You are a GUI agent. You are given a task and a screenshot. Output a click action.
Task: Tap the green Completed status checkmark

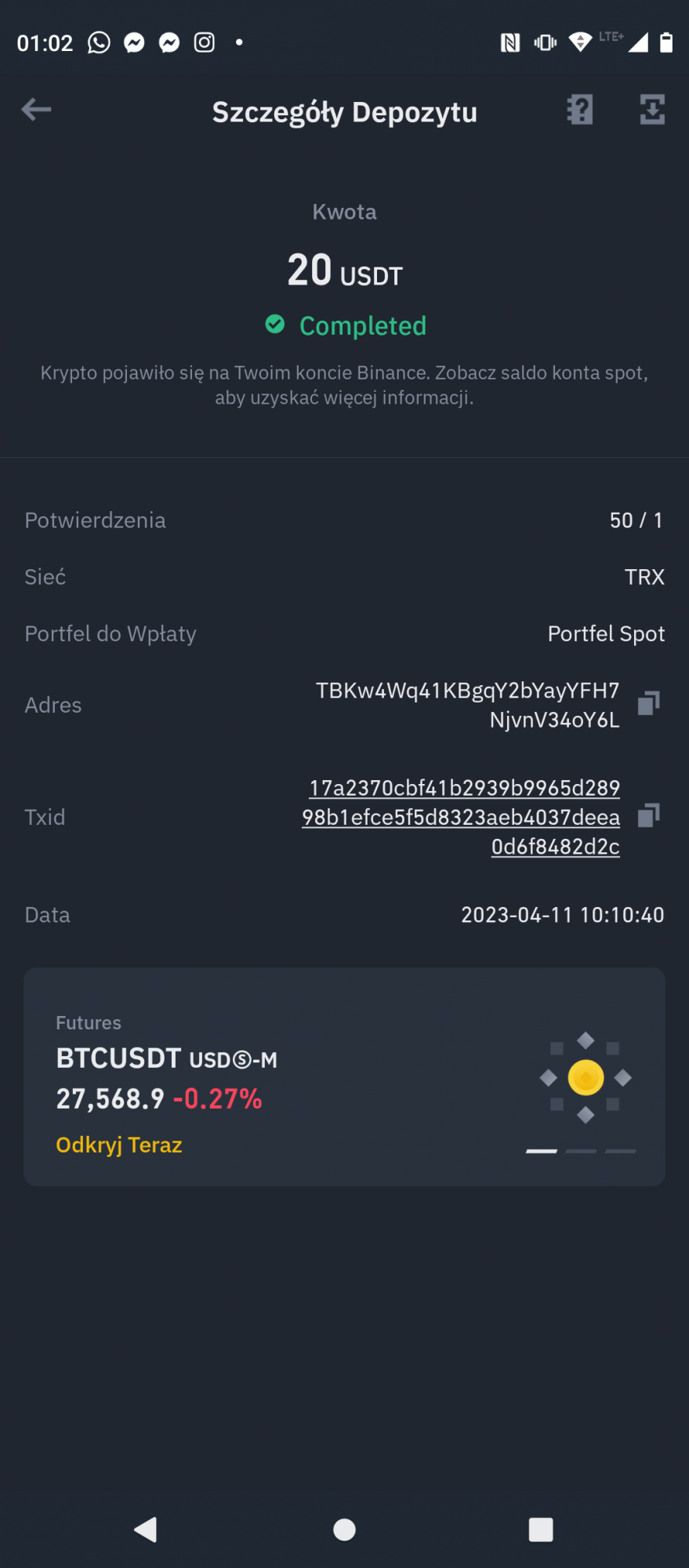coord(275,324)
